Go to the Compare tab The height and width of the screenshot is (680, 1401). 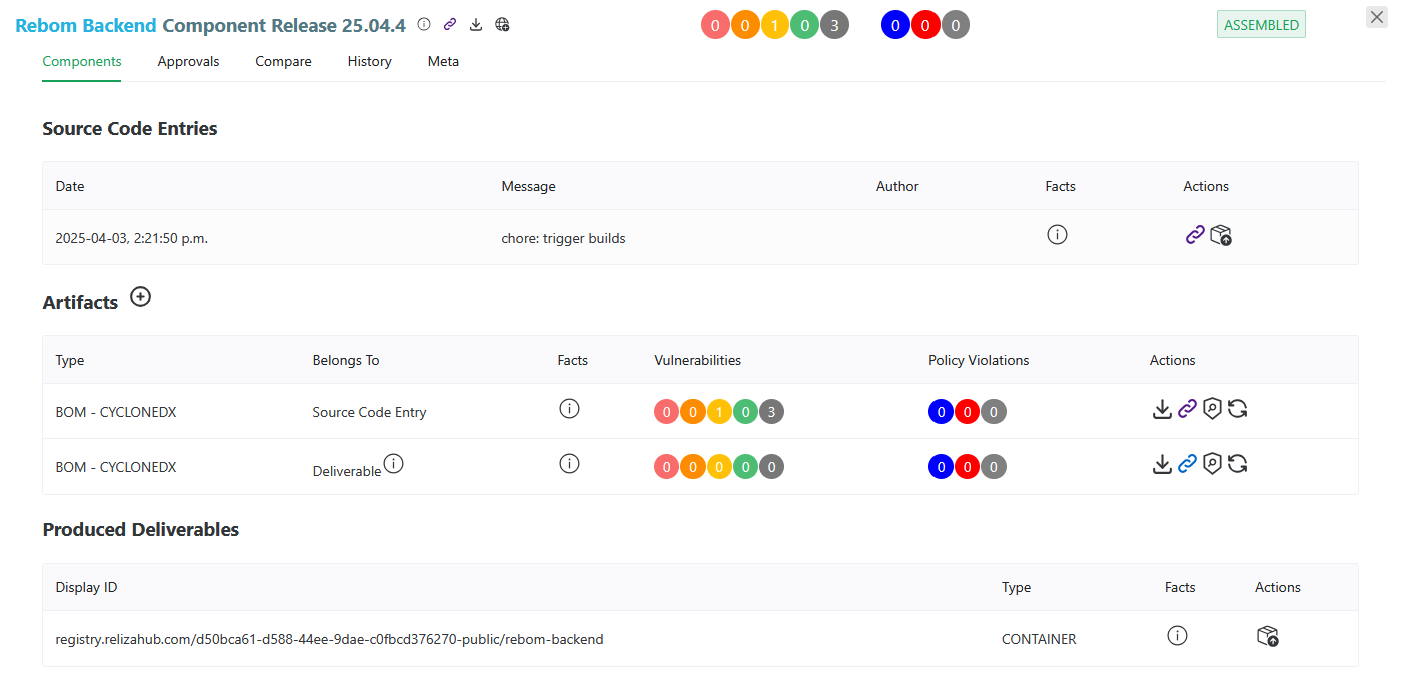coord(283,61)
